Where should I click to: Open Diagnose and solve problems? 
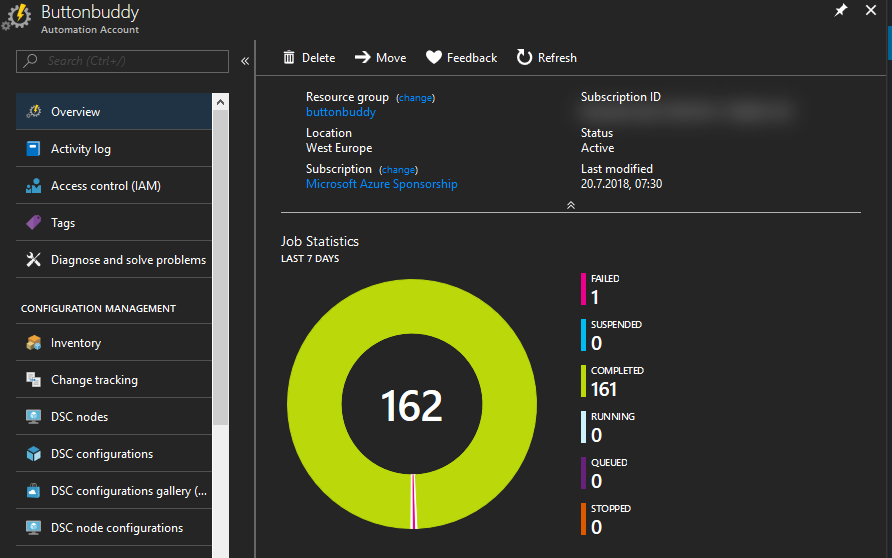(x=114, y=259)
